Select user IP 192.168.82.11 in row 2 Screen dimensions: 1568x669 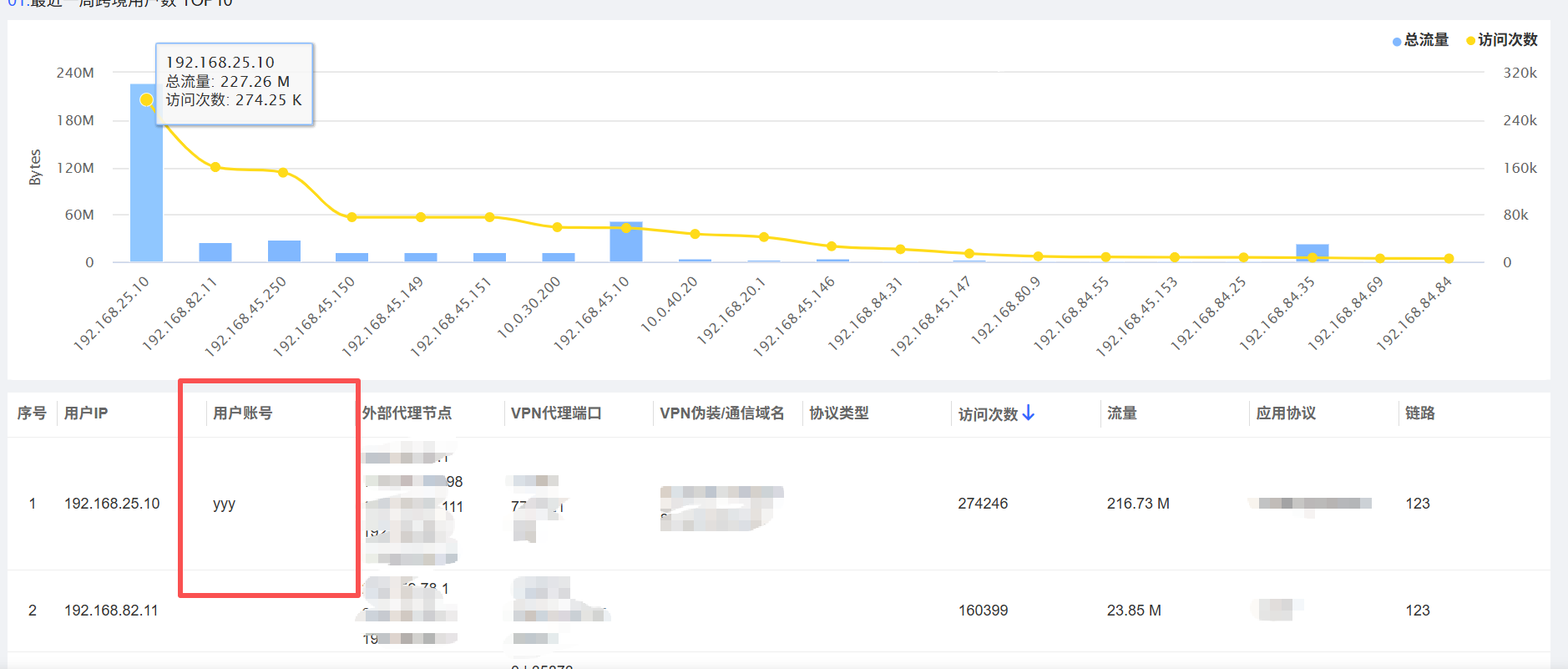[111, 611]
